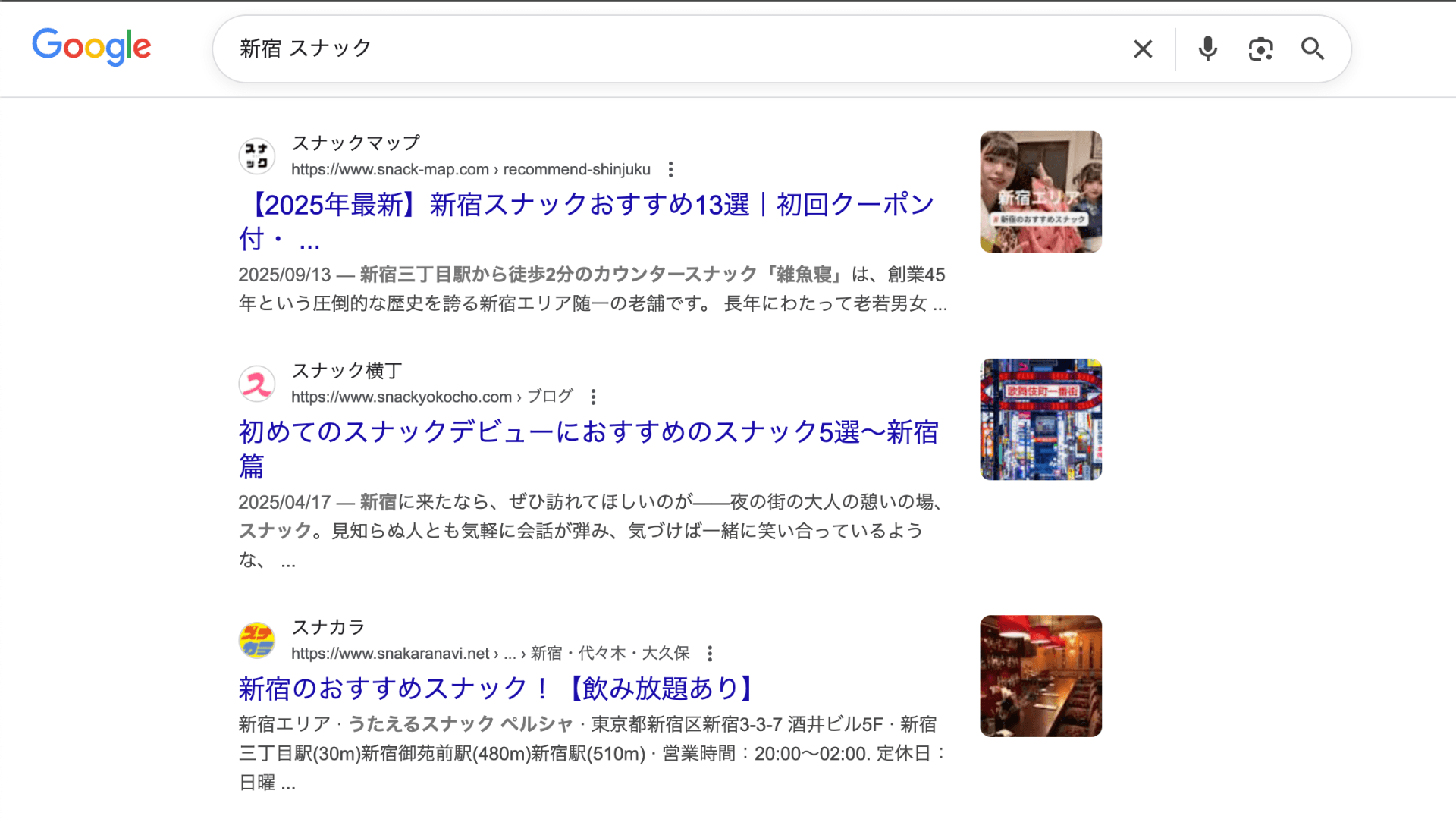Open more options for snack-map.com result

click(x=670, y=170)
